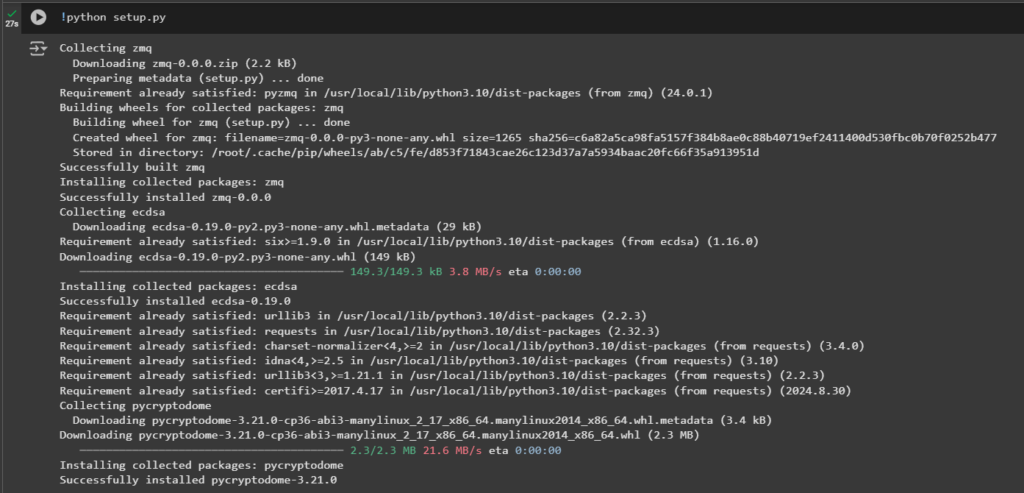Click the Downloading zmq-0.0.0.zip line
This screenshot has height=493, width=1024.
[185, 63]
